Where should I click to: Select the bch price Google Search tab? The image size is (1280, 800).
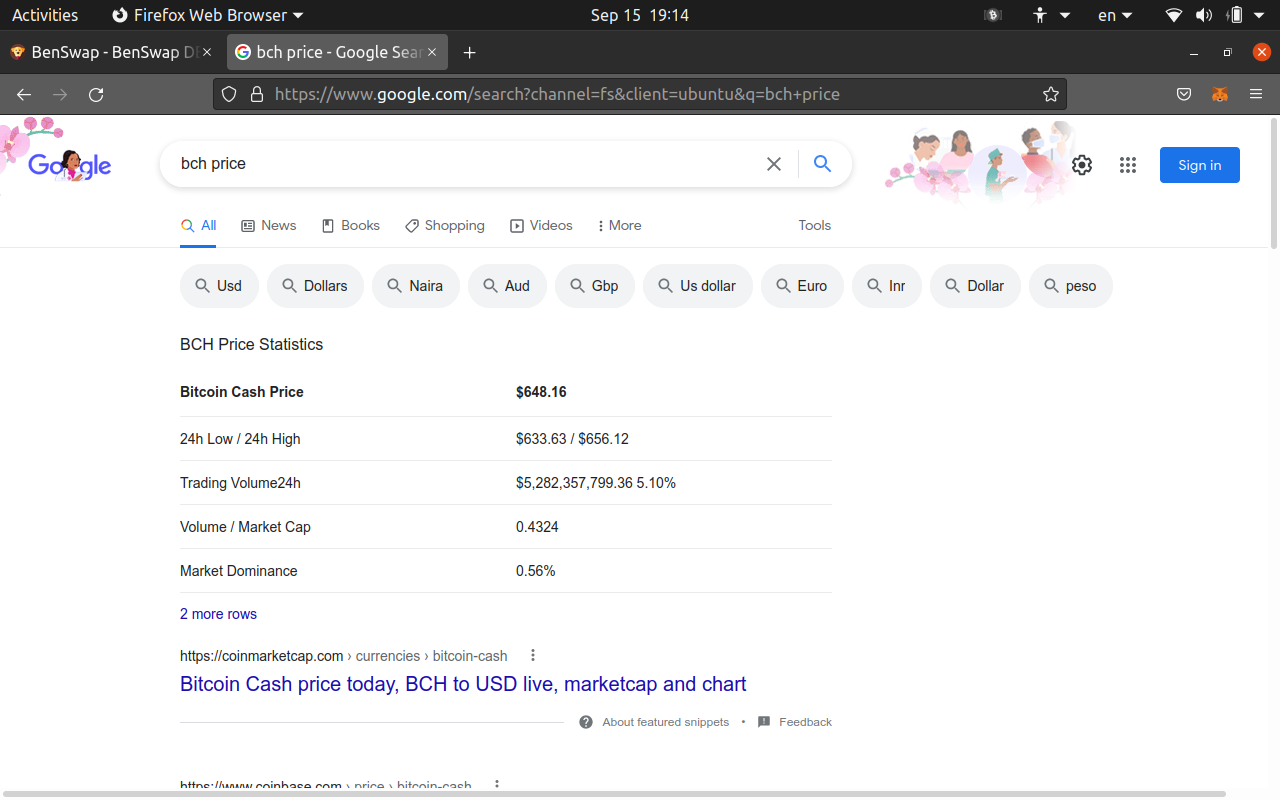tap(337, 52)
